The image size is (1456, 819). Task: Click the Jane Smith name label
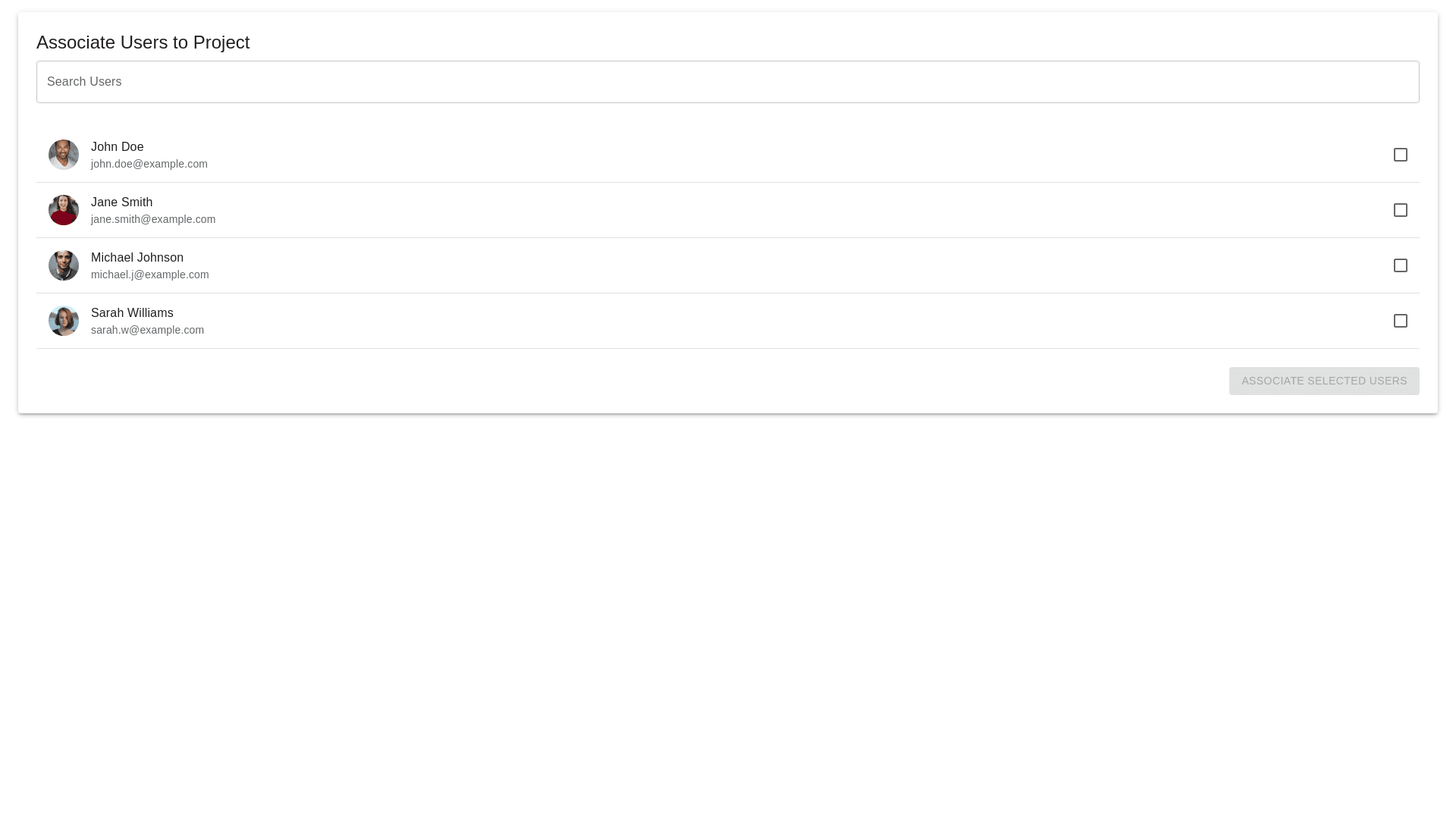(121, 202)
